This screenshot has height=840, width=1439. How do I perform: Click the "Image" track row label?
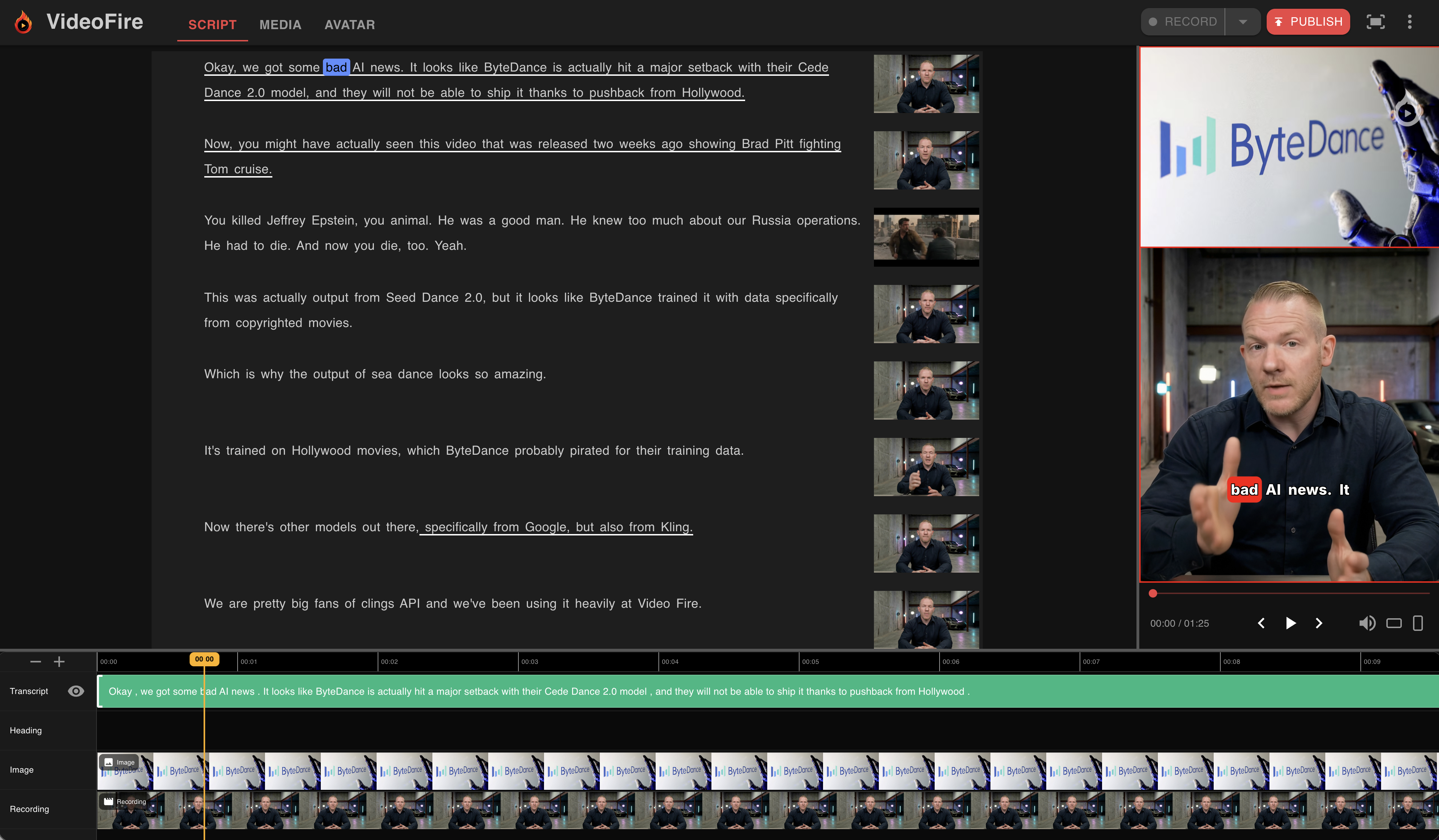point(22,770)
